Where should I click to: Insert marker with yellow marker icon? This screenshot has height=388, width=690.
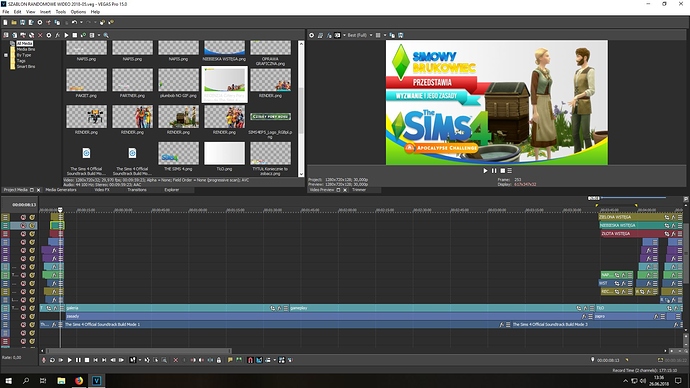pos(230,360)
